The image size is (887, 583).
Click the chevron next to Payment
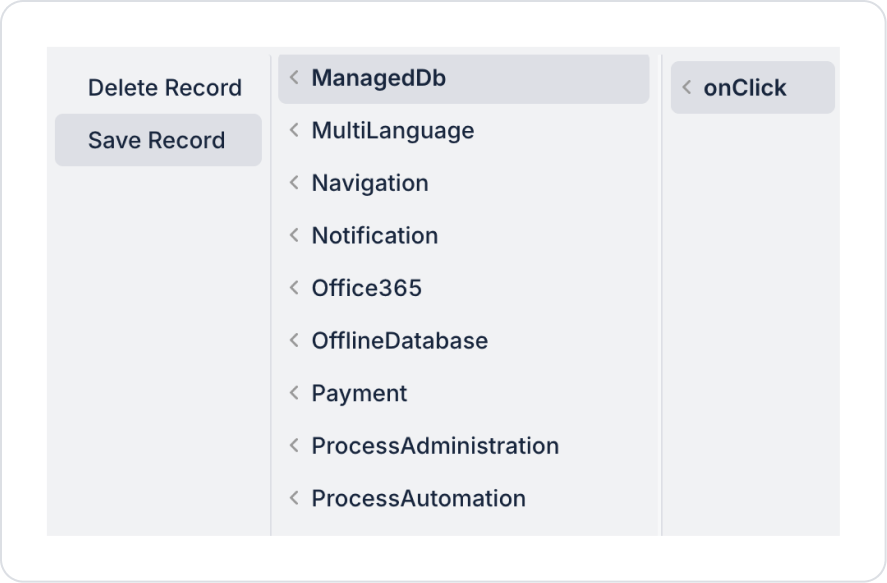(294, 393)
